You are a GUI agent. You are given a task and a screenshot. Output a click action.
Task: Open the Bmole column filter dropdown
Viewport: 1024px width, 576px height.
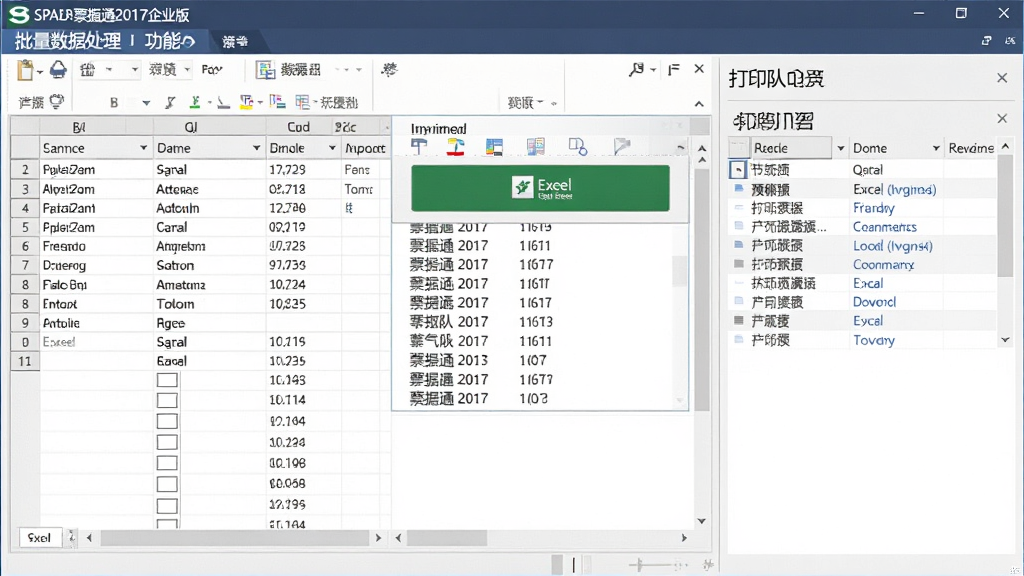coord(332,148)
